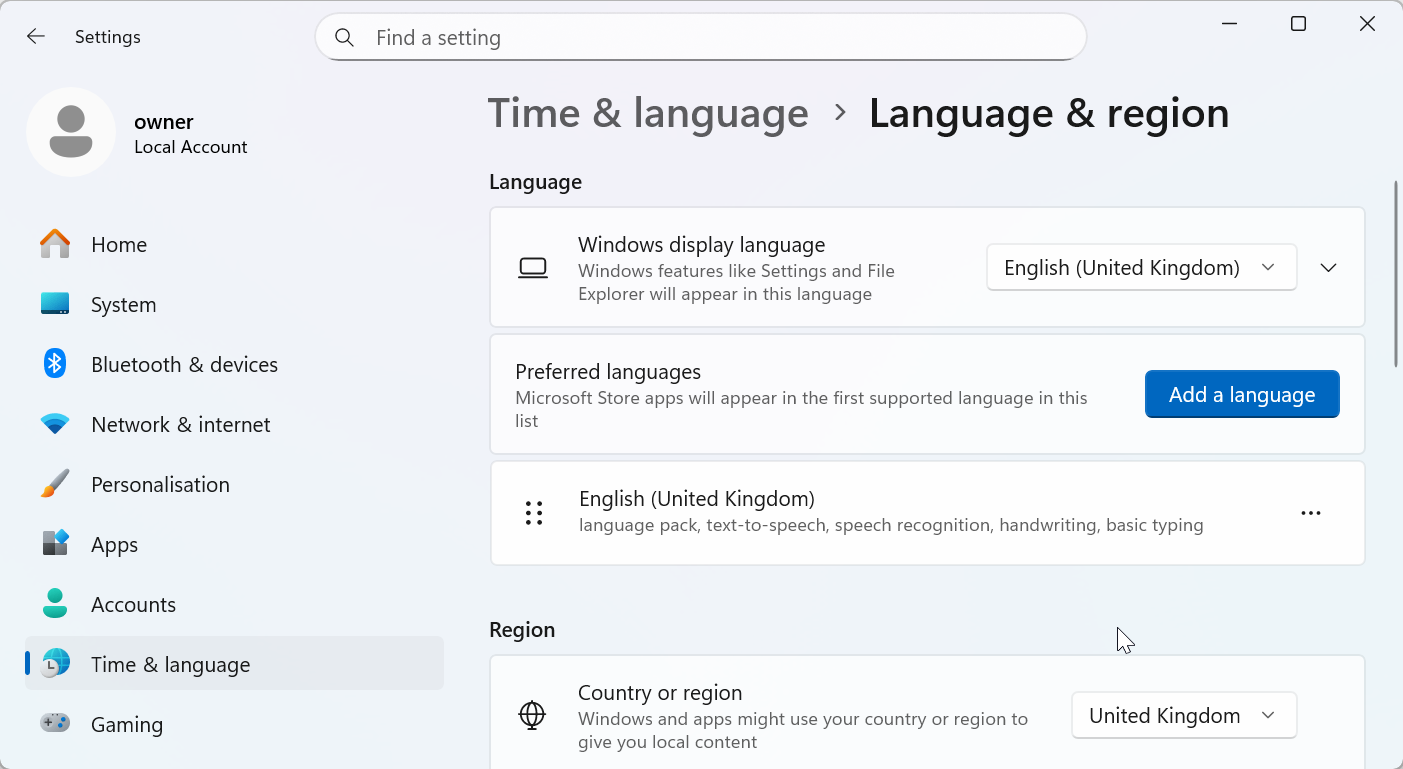Select the Apps icon in sidebar
This screenshot has height=769, width=1403.
tap(55, 544)
